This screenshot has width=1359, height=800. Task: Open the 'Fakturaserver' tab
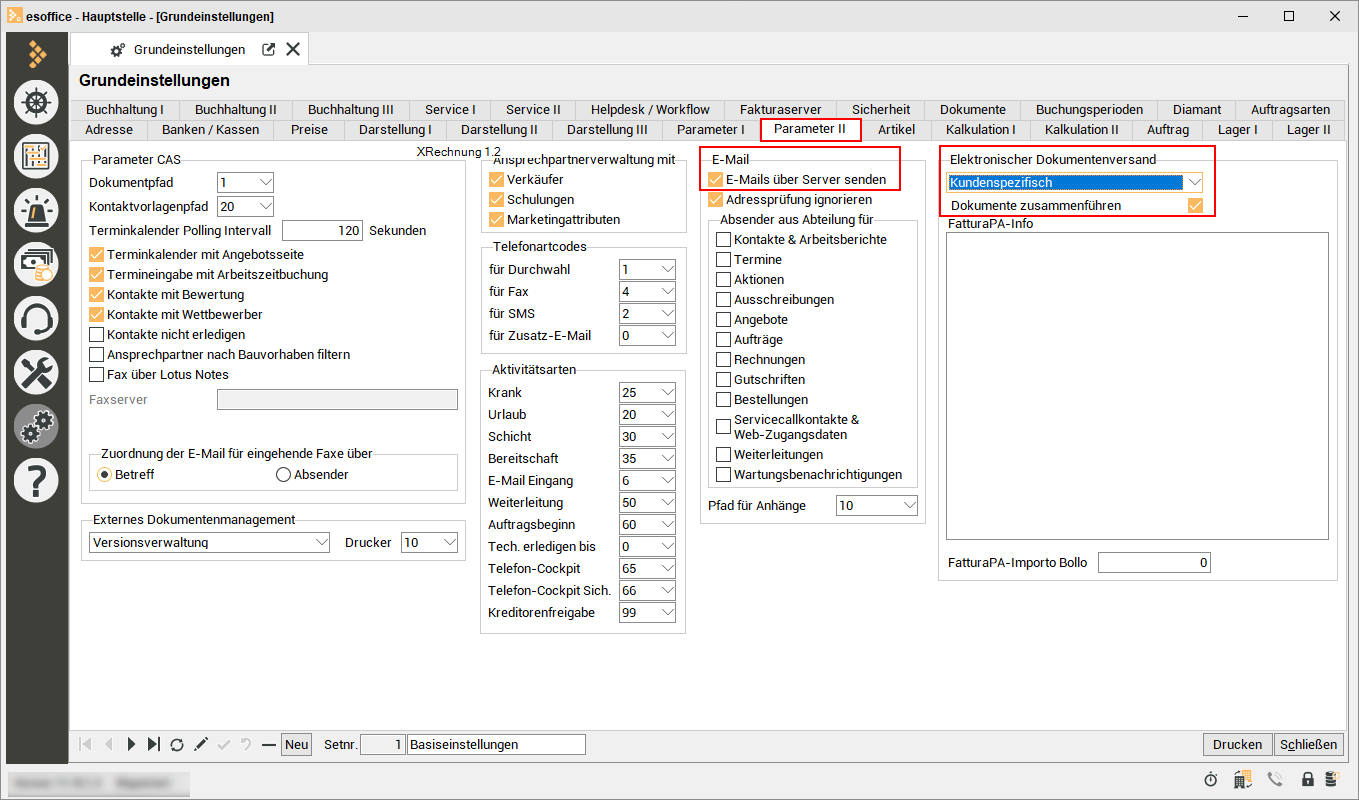780,109
